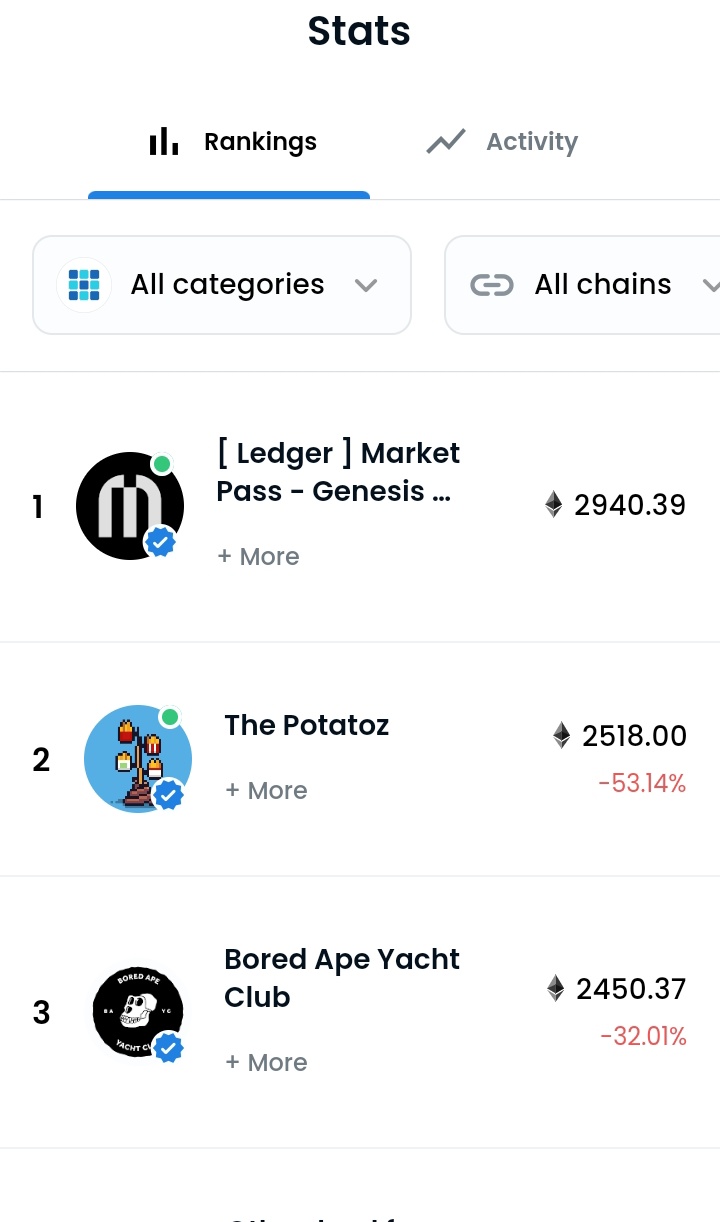Click verified badge on The Potatoz
720x1222 pixels.
pos(169,796)
